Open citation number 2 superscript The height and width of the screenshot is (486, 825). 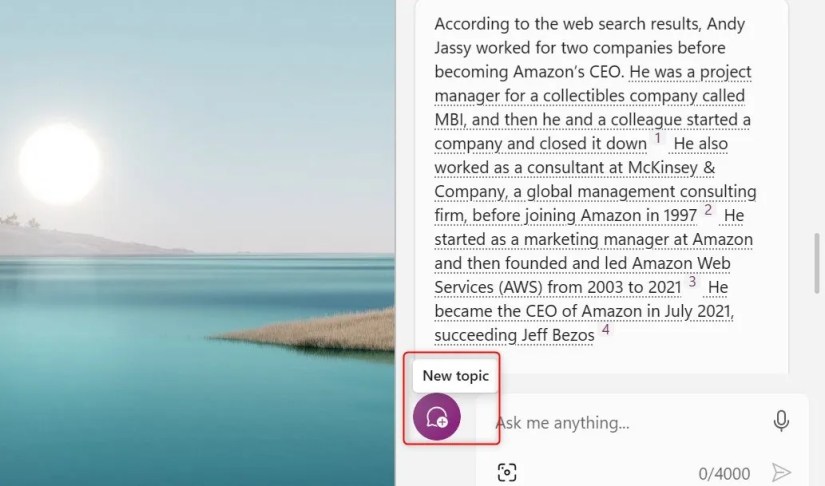pos(708,210)
